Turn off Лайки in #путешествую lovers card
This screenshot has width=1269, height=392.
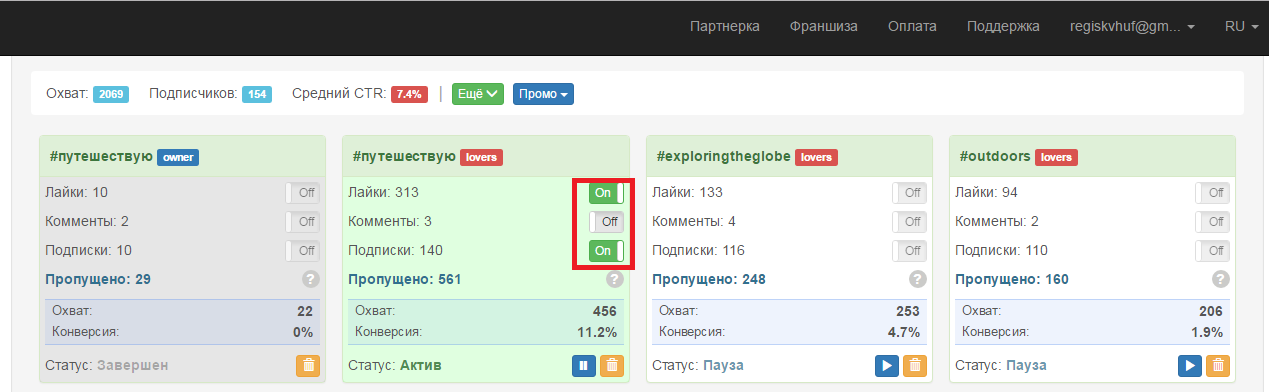606,193
